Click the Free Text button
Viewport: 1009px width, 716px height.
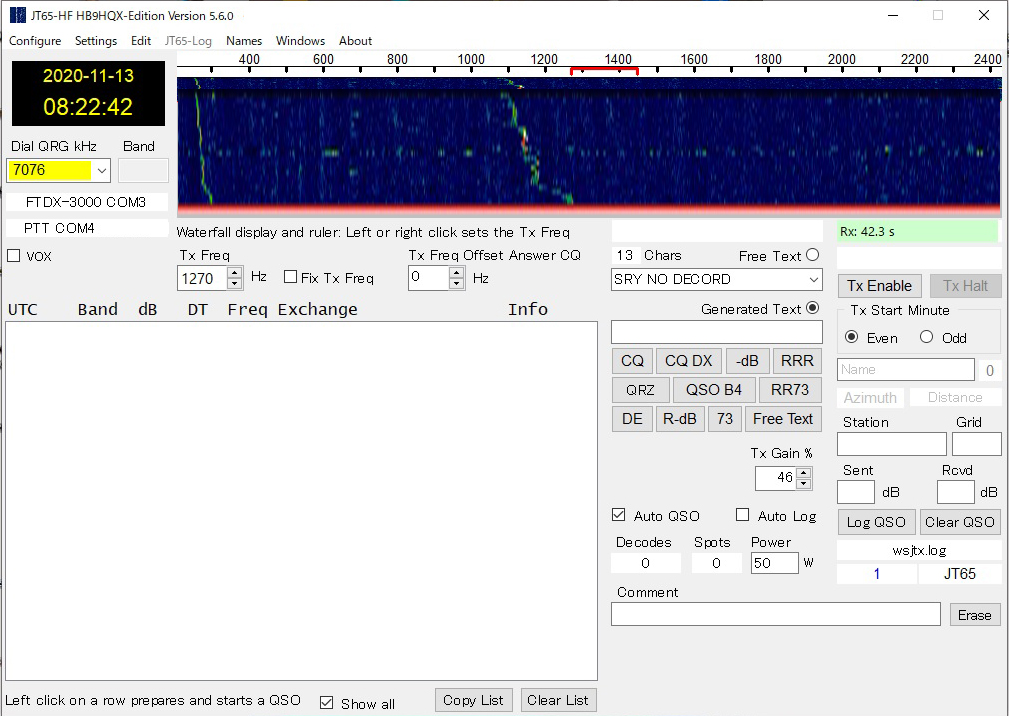click(x=783, y=419)
